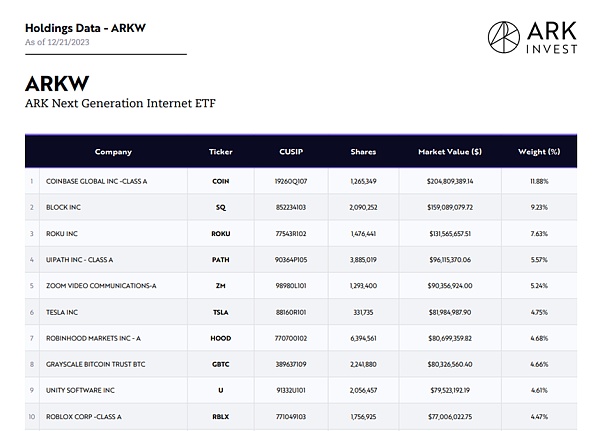Click the Company column header
This screenshot has height=431, width=600.
[x=113, y=152]
